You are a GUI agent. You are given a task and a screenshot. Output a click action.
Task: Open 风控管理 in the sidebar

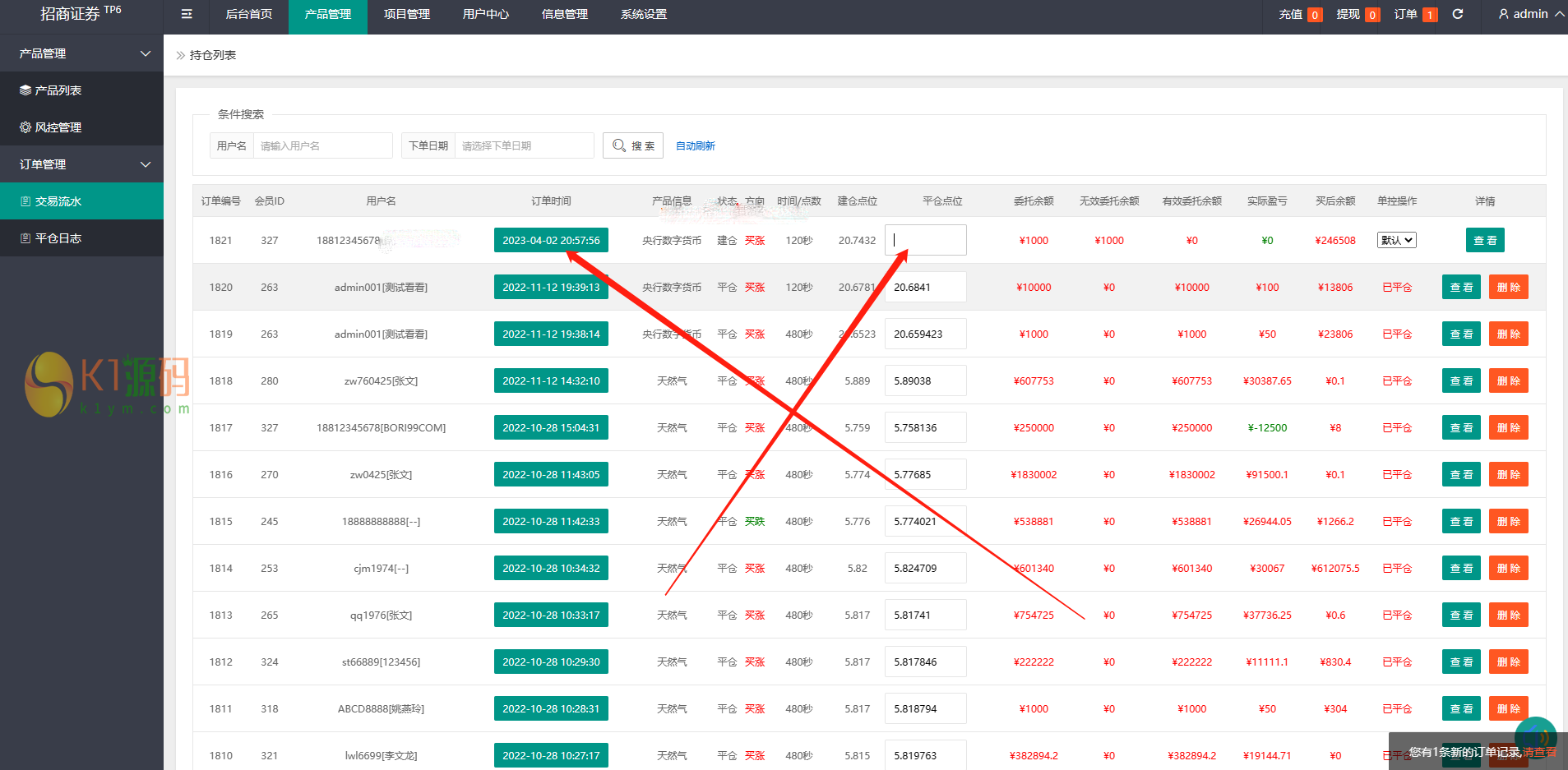coord(58,127)
